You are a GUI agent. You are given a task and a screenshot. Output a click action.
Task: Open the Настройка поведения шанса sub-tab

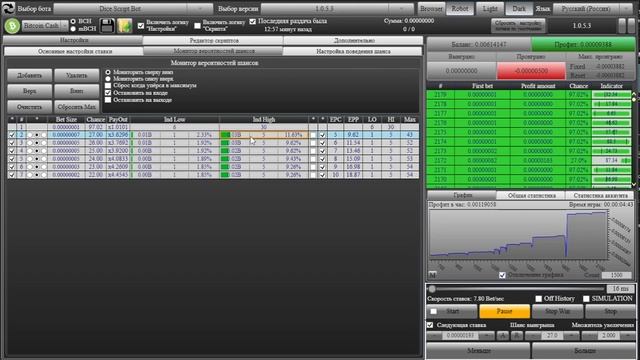pyautogui.click(x=353, y=51)
